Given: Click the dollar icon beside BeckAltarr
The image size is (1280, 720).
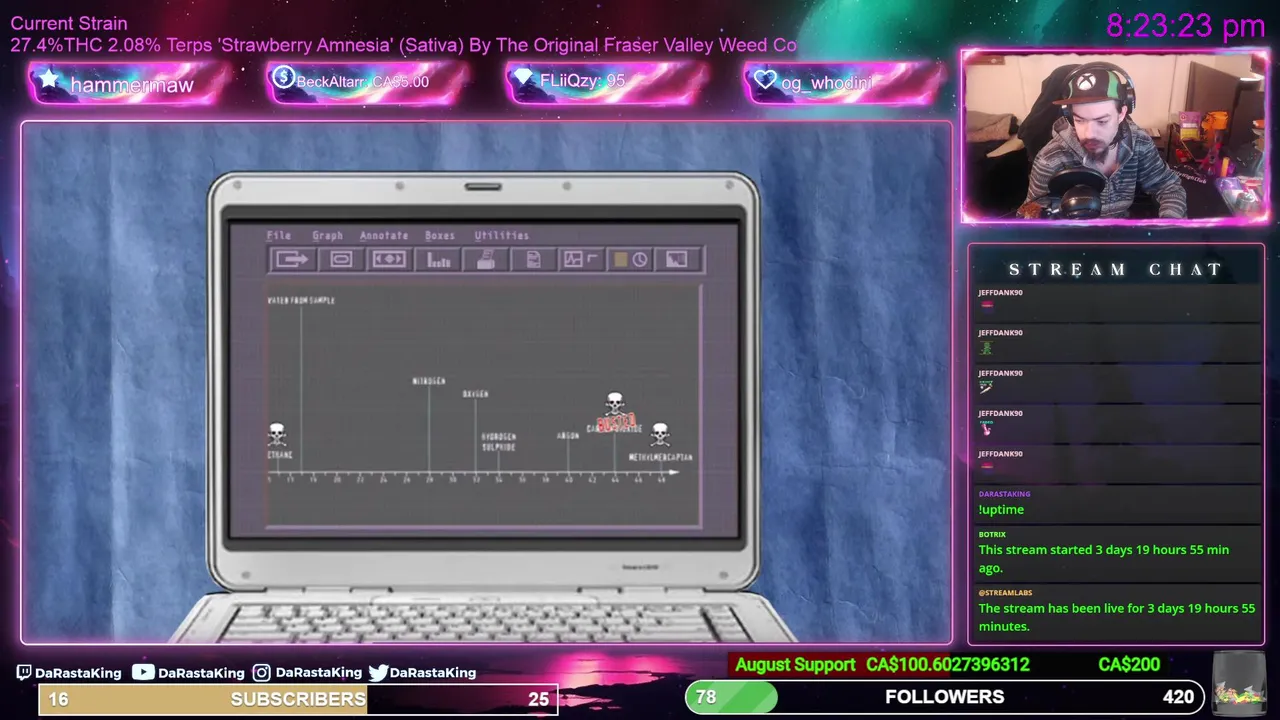Looking at the screenshot, I should click(x=283, y=78).
